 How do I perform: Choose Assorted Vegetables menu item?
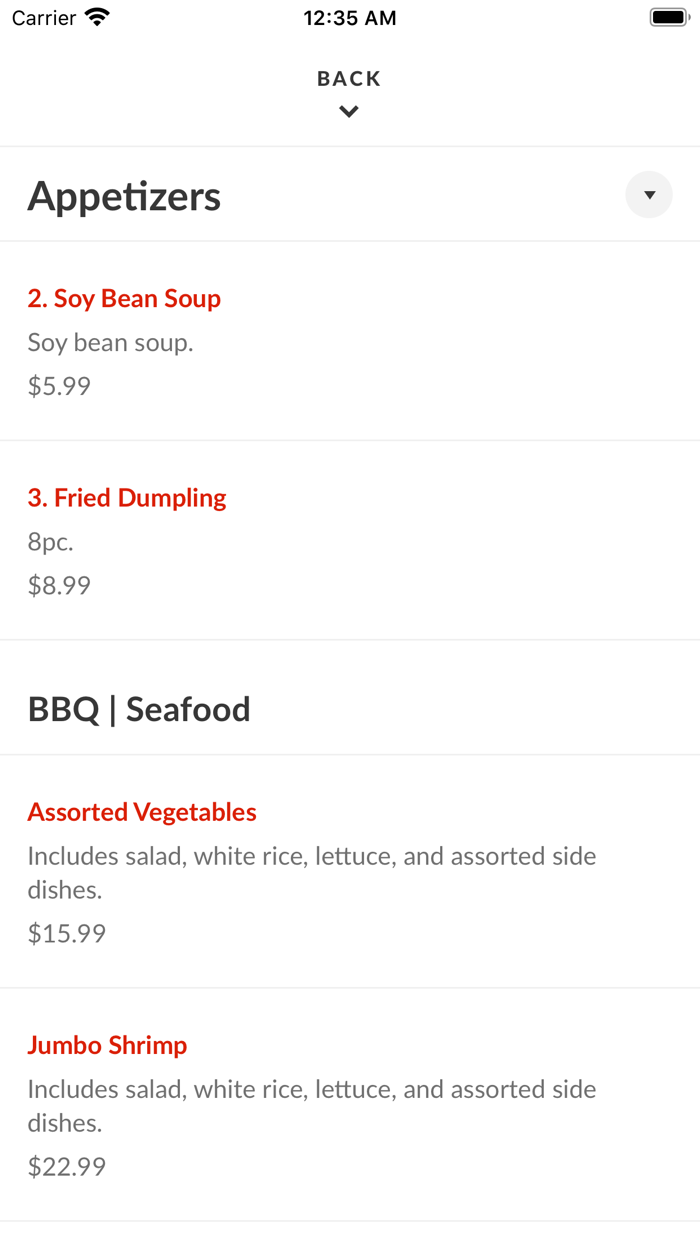pyautogui.click(x=142, y=812)
